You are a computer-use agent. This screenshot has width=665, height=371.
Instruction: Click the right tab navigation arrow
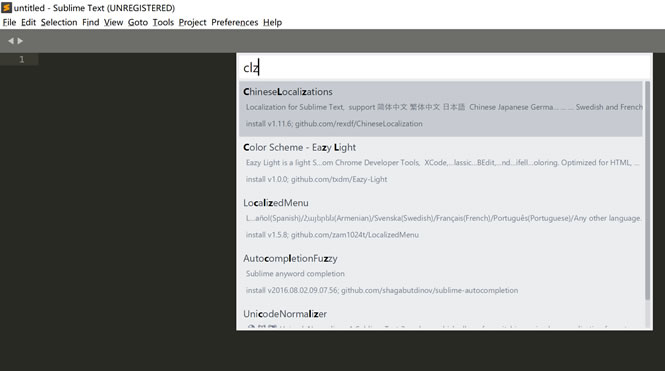20,41
